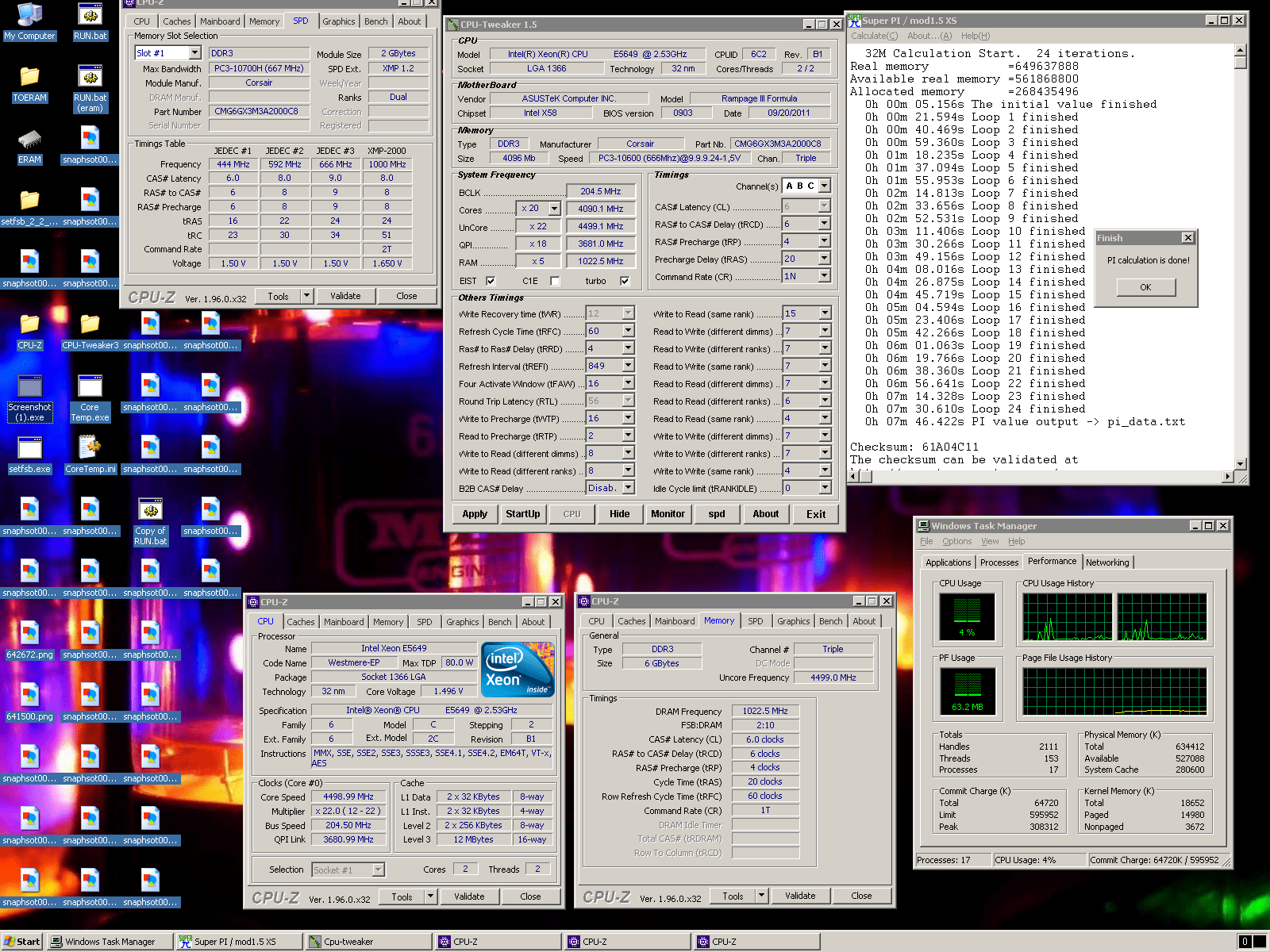Open the setfsb_2_2 folder icon

coord(29,206)
